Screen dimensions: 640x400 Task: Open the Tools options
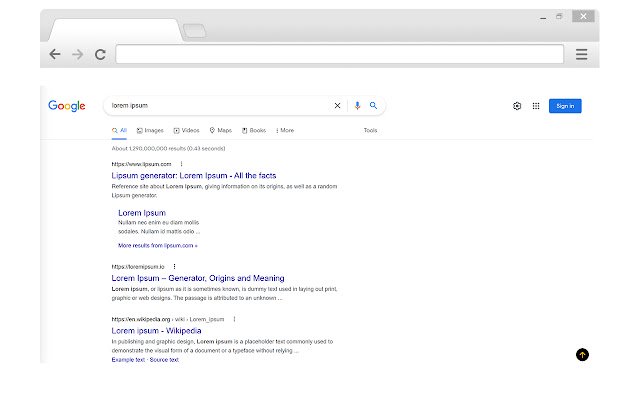(370, 131)
